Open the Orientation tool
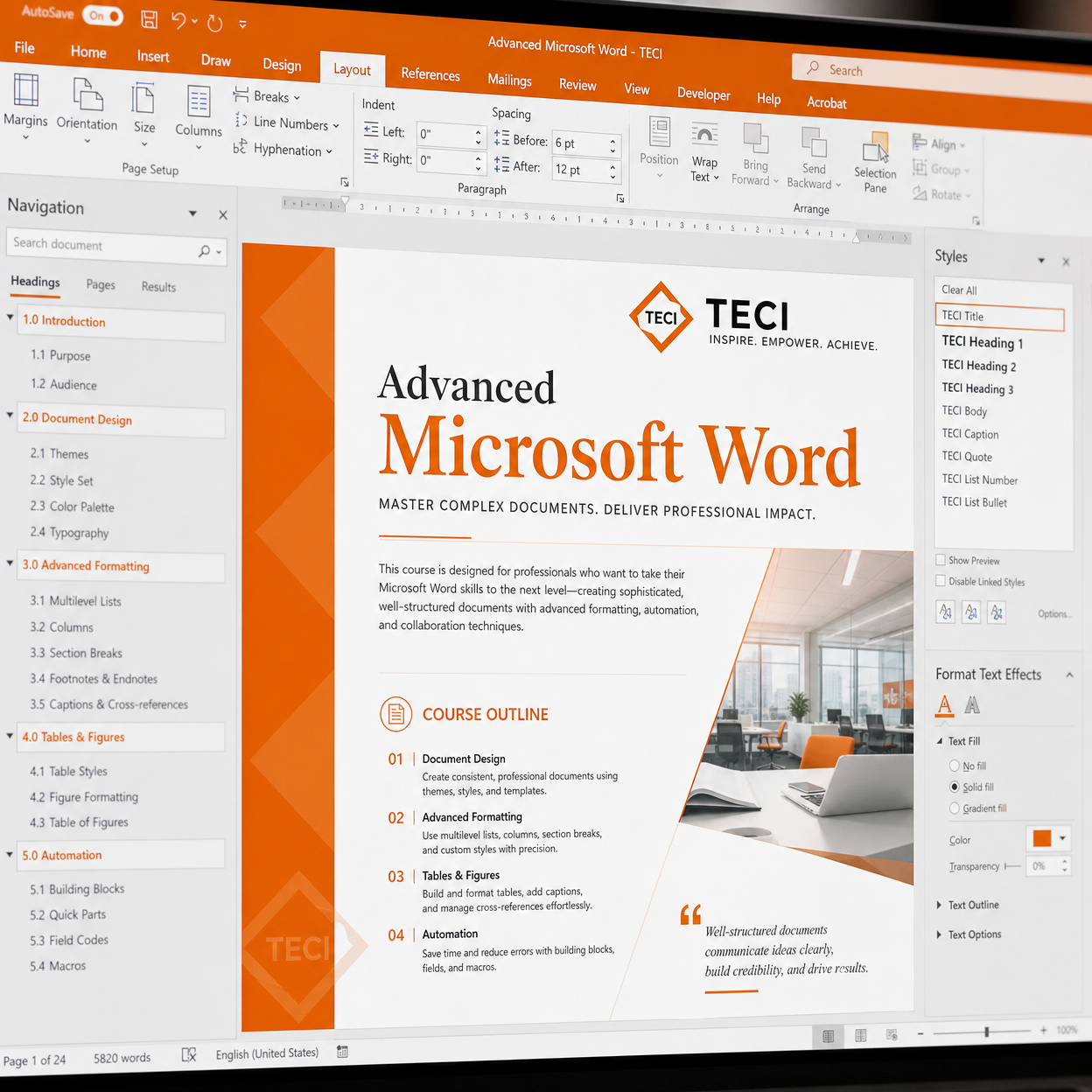The width and height of the screenshot is (1092, 1092). click(87, 112)
